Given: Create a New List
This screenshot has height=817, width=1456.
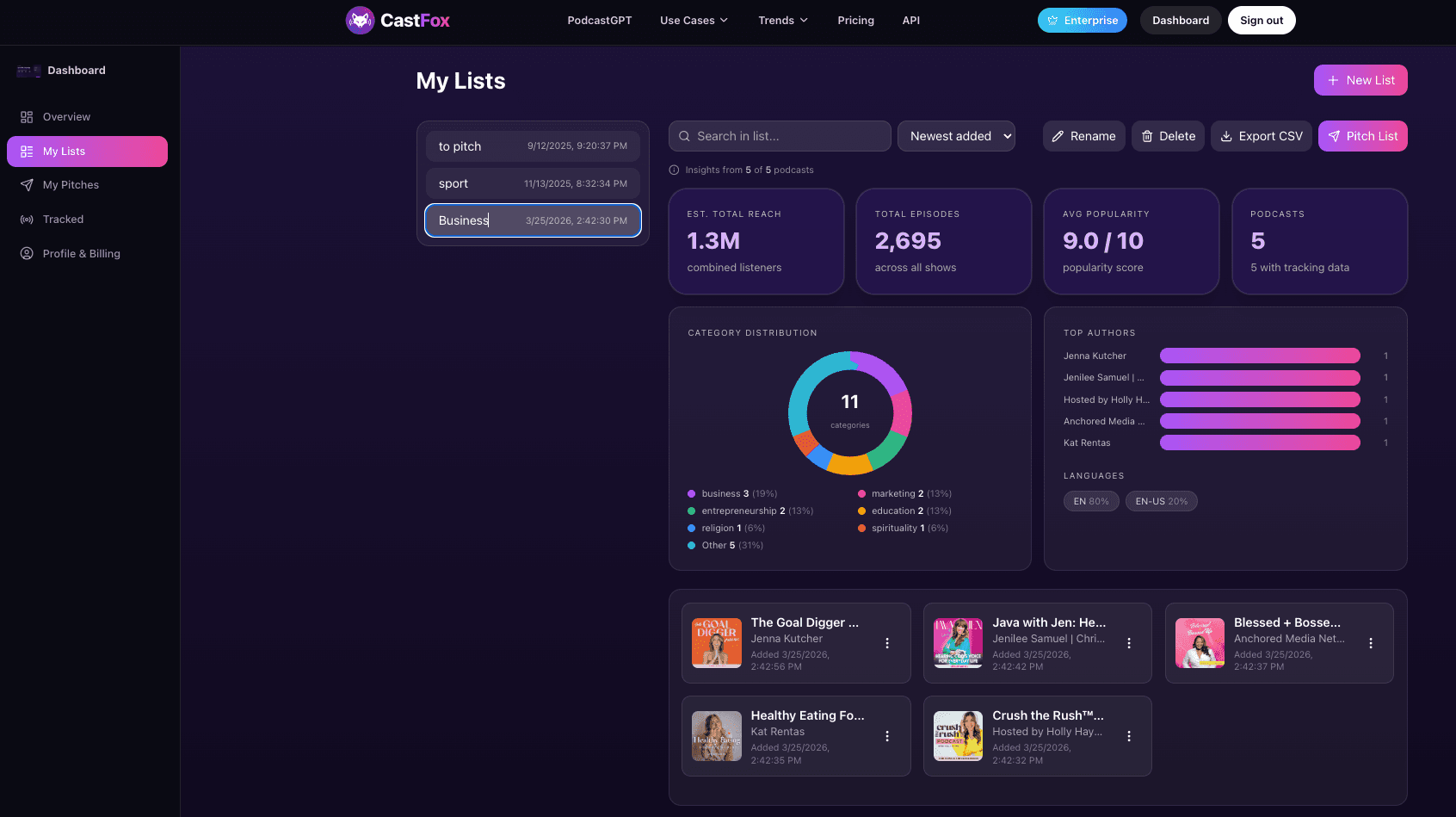Looking at the screenshot, I should 1360,80.
